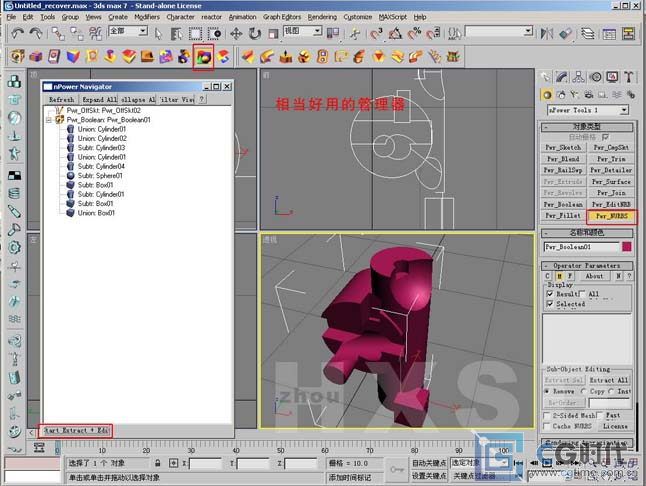Switch to the Hierarchy command panel tab
This screenshot has width=646, height=486.
(x=578, y=77)
